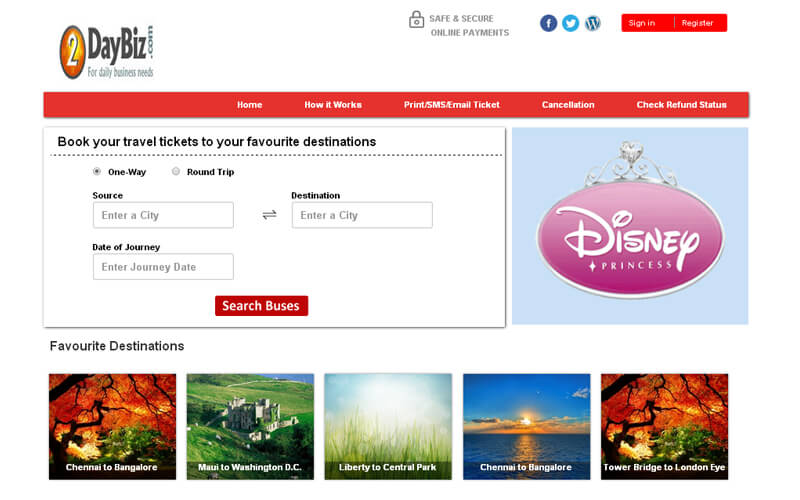The image size is (800, 500).
Task: Click the padlock secure payments icon
Action: pos(416,19)
